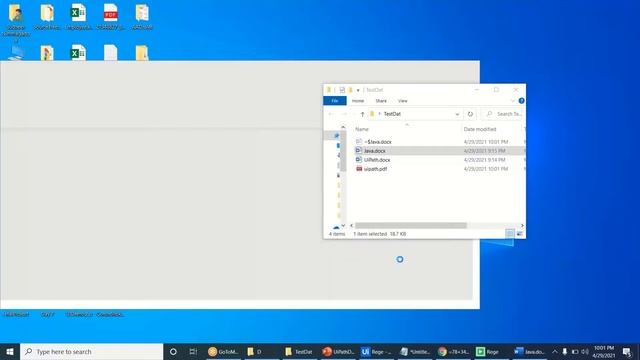
Task: Switch to UiPath Studio taskbar window
Action: point(376,351)
